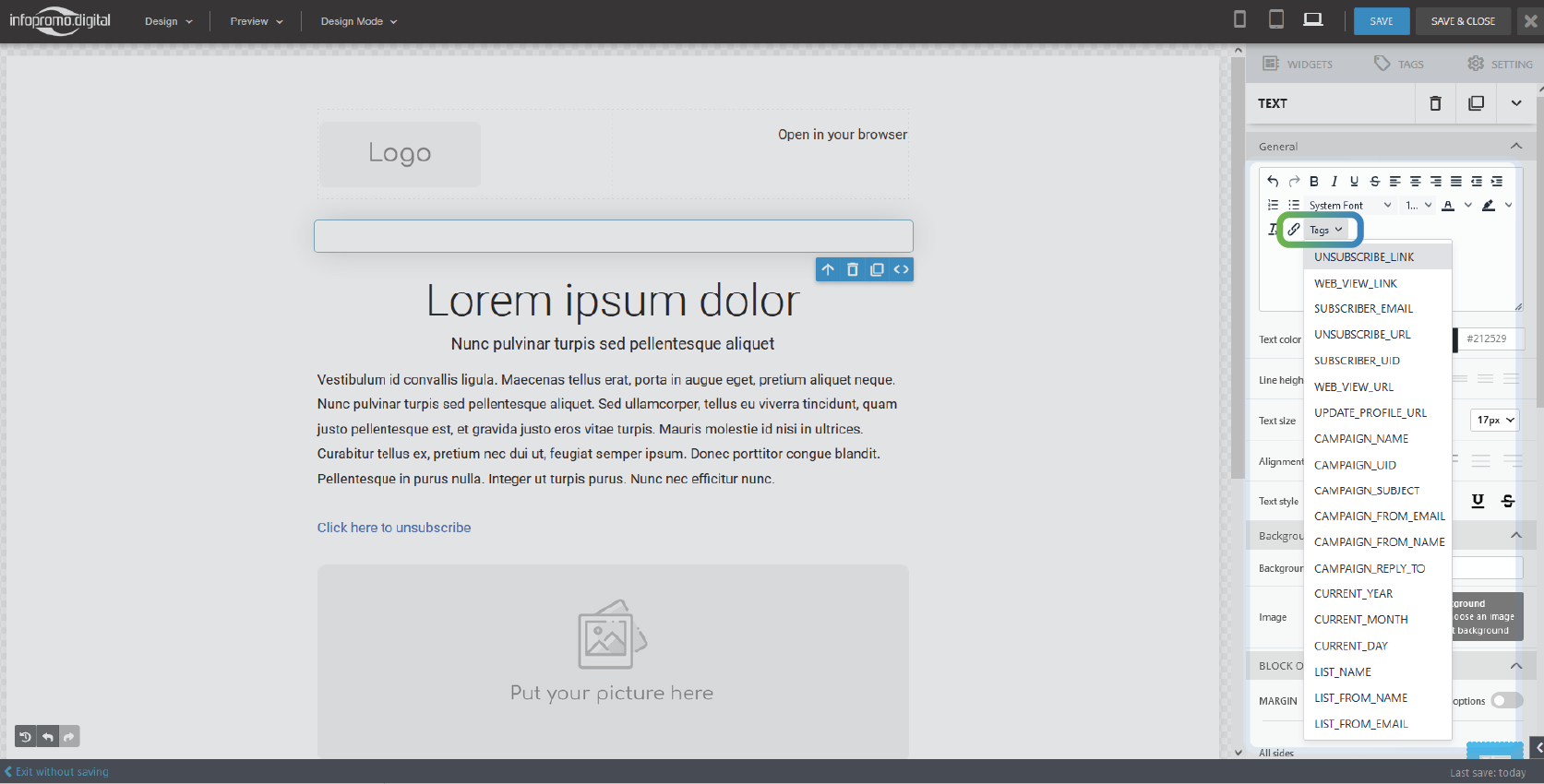Switch to tablet device preview icon

1275,19
